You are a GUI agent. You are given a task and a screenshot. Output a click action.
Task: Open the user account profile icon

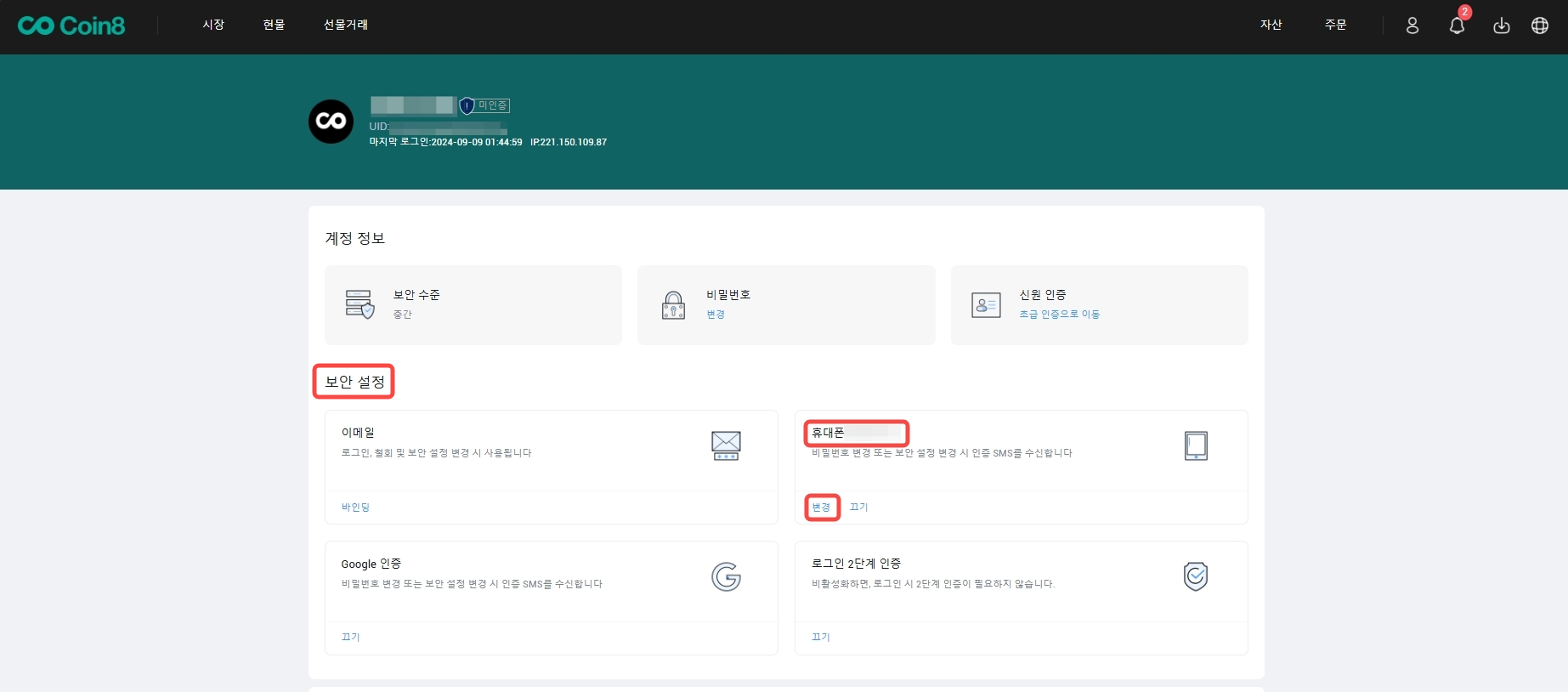point(1412,26)
